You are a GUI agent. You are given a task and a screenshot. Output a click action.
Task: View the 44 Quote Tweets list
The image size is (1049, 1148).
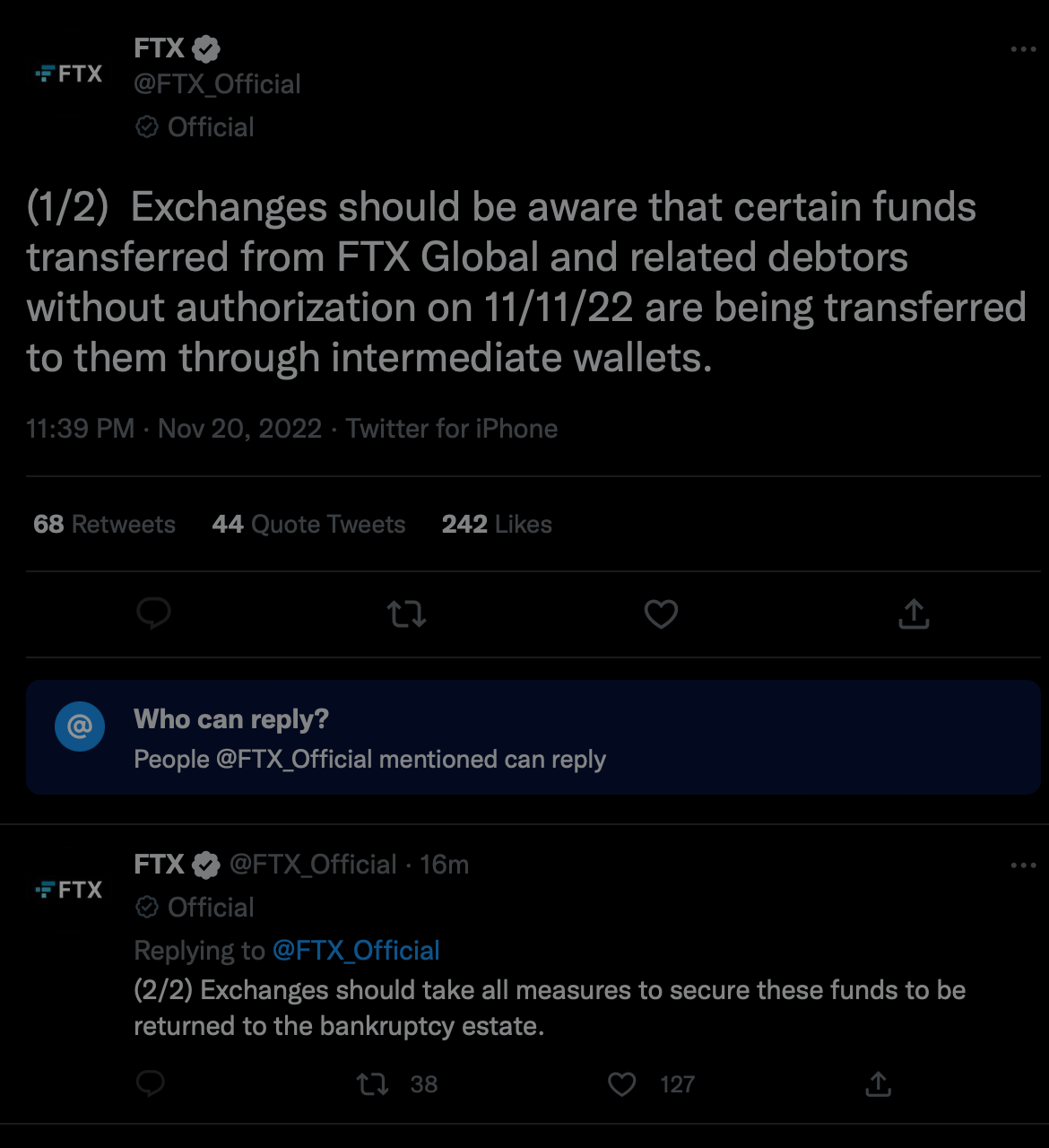pos(308,525)
